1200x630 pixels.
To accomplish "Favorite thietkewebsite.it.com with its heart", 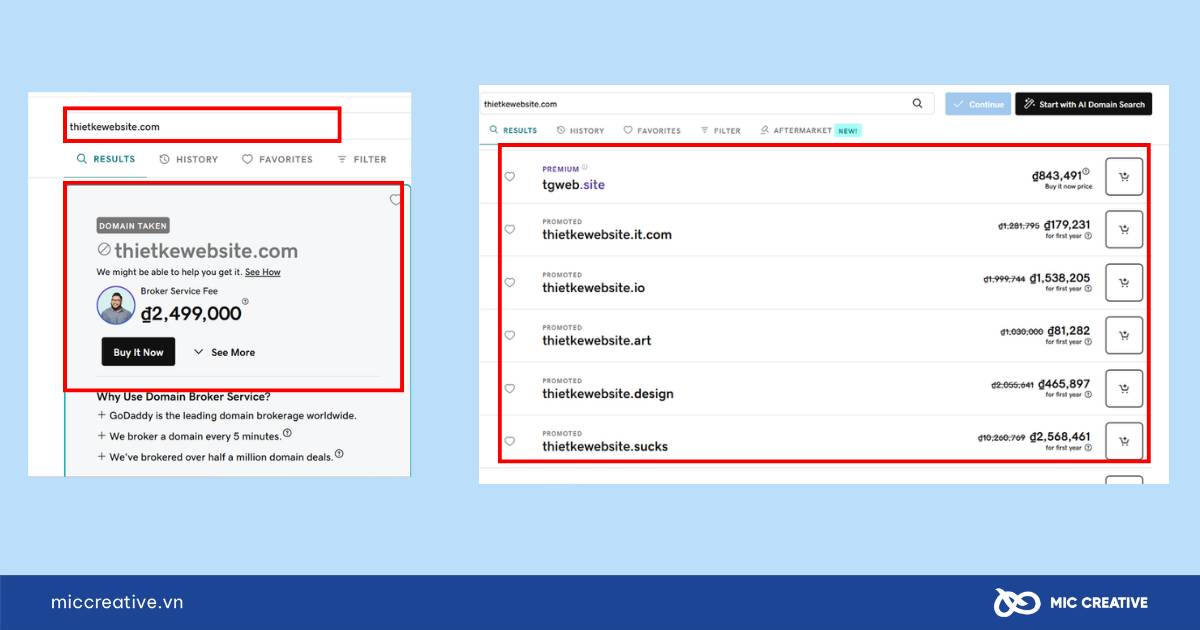I will tap(509, 230).
